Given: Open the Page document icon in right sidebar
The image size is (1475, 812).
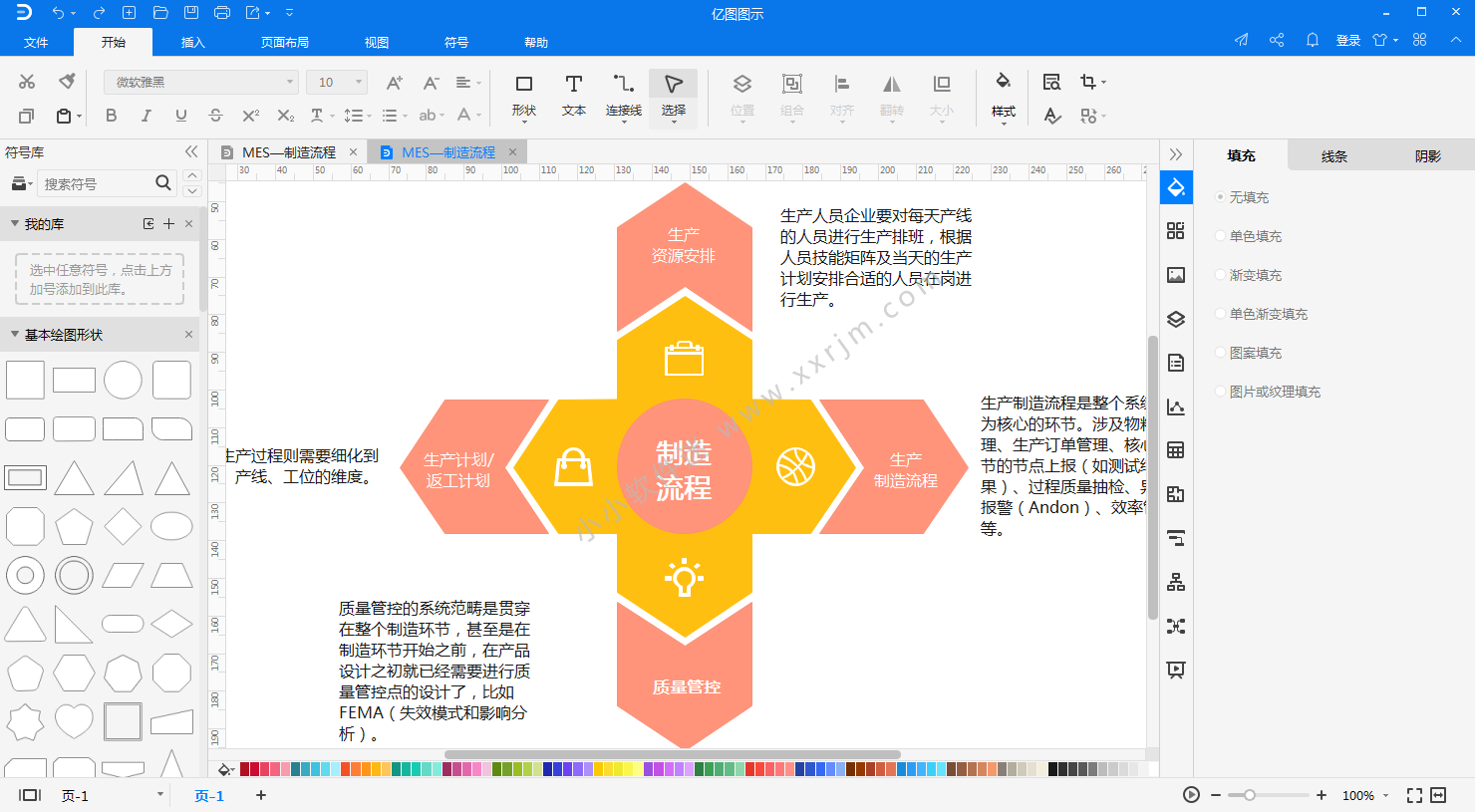Looking at the screenshot, I should pos(1176,363).
